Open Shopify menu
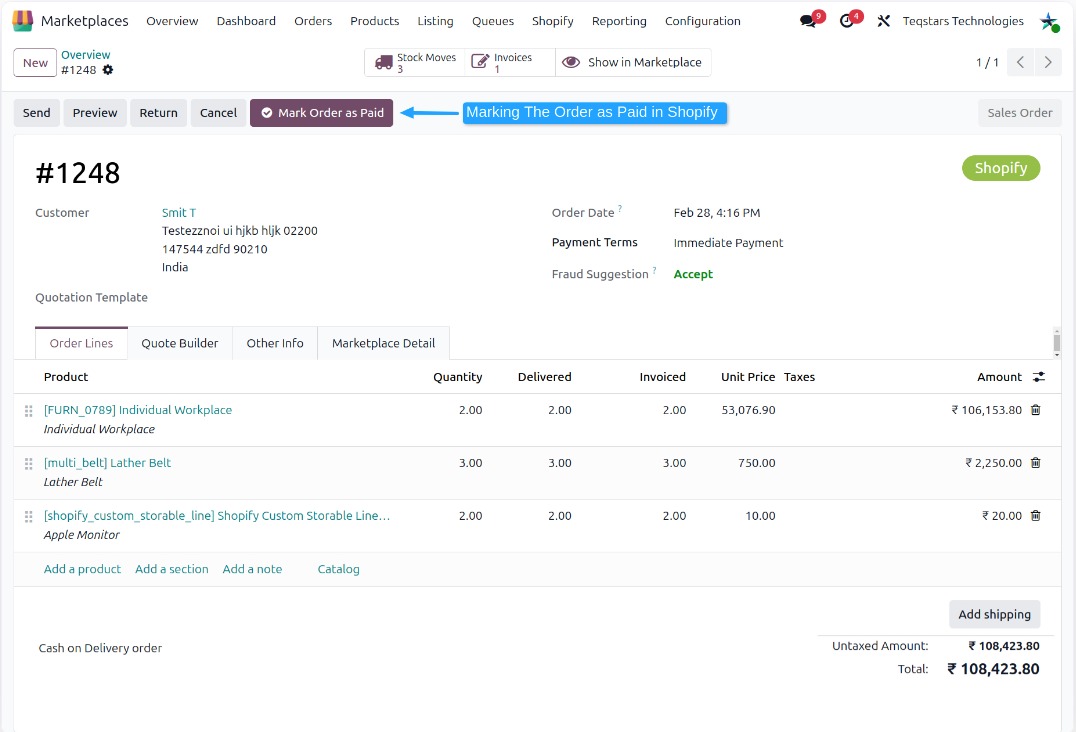The width and height of the screenshot is (1076, 732). [x=552, y=21]
